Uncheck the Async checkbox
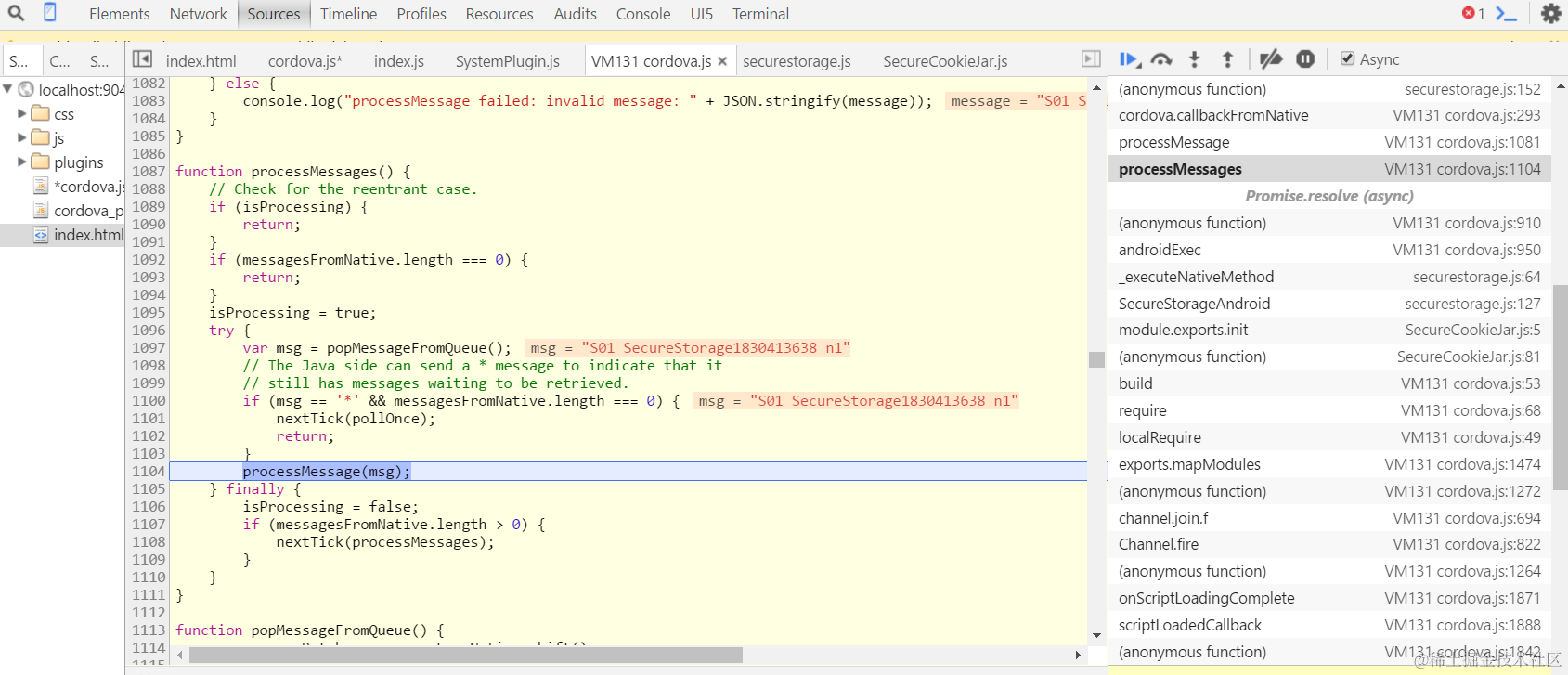This screenshot has width=1568, height=675. pyautogui.click(x=1347, y=59)
